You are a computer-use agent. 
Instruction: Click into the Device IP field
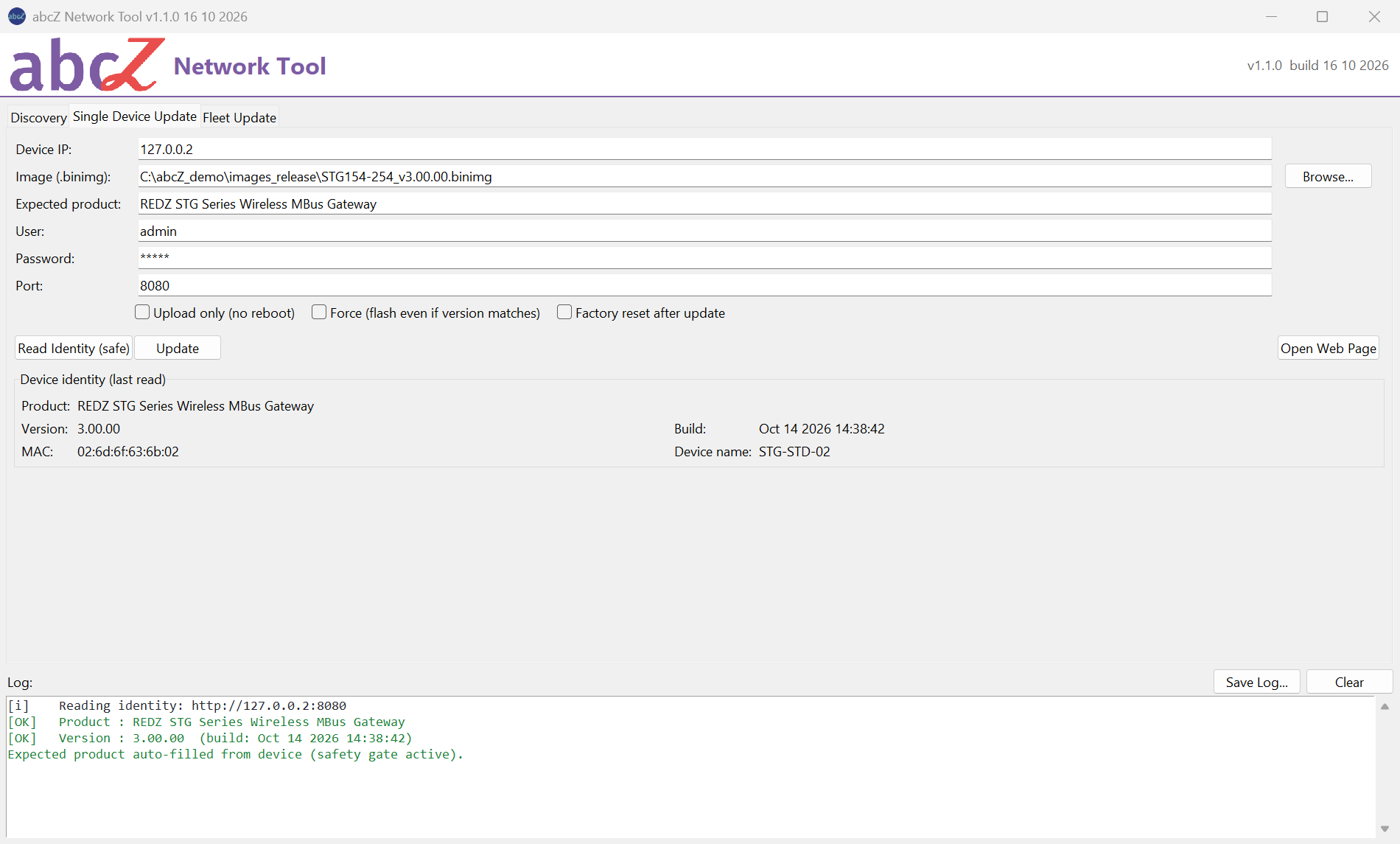click(x=704, y=149)
